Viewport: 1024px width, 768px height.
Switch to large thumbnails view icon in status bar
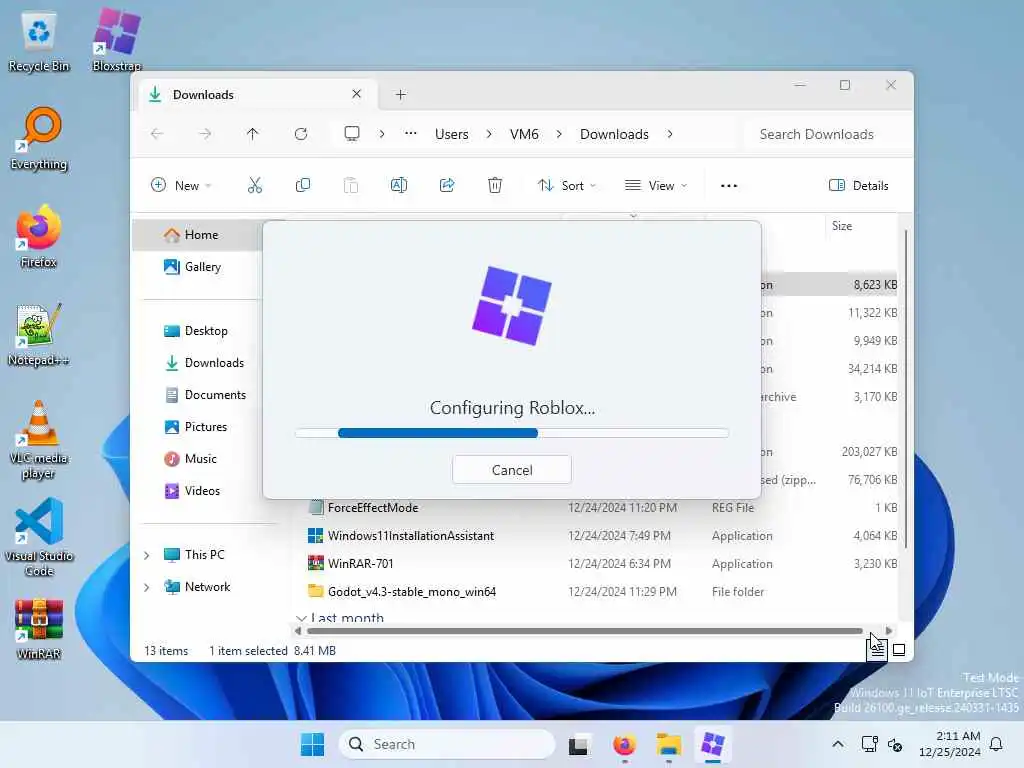(899, 650)
